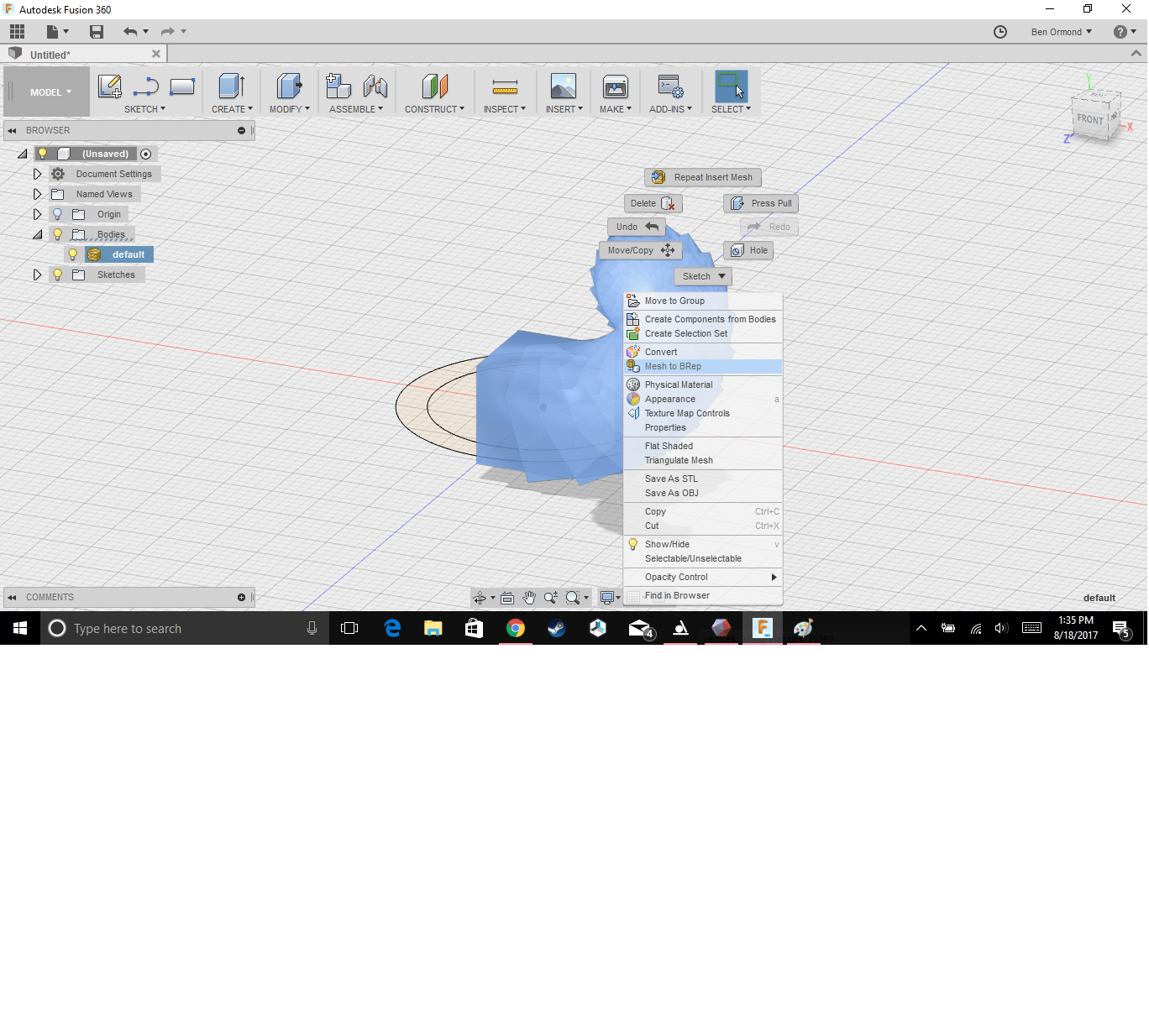Activate the (Unsaved) component radio button
This screenshot has width=1149, height=1036.
pyautogui.click(x=146, y=154)
